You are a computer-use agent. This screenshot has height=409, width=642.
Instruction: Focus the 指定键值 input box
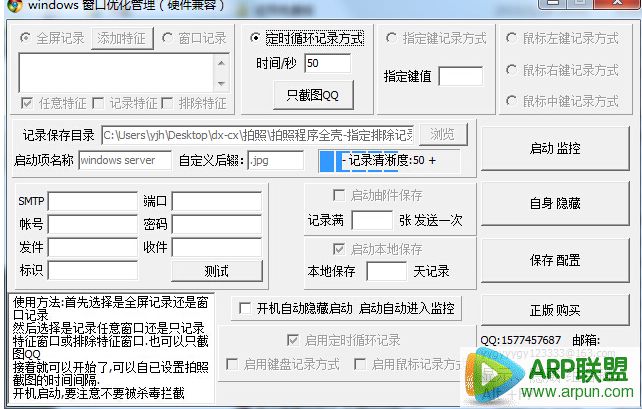461,76
